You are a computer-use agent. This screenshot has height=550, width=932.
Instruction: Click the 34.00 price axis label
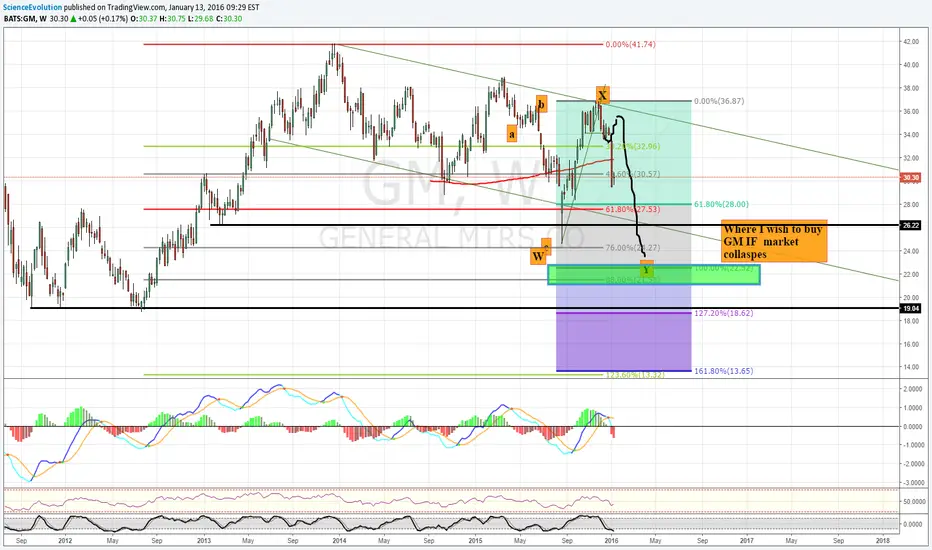(x=911, y=134)
